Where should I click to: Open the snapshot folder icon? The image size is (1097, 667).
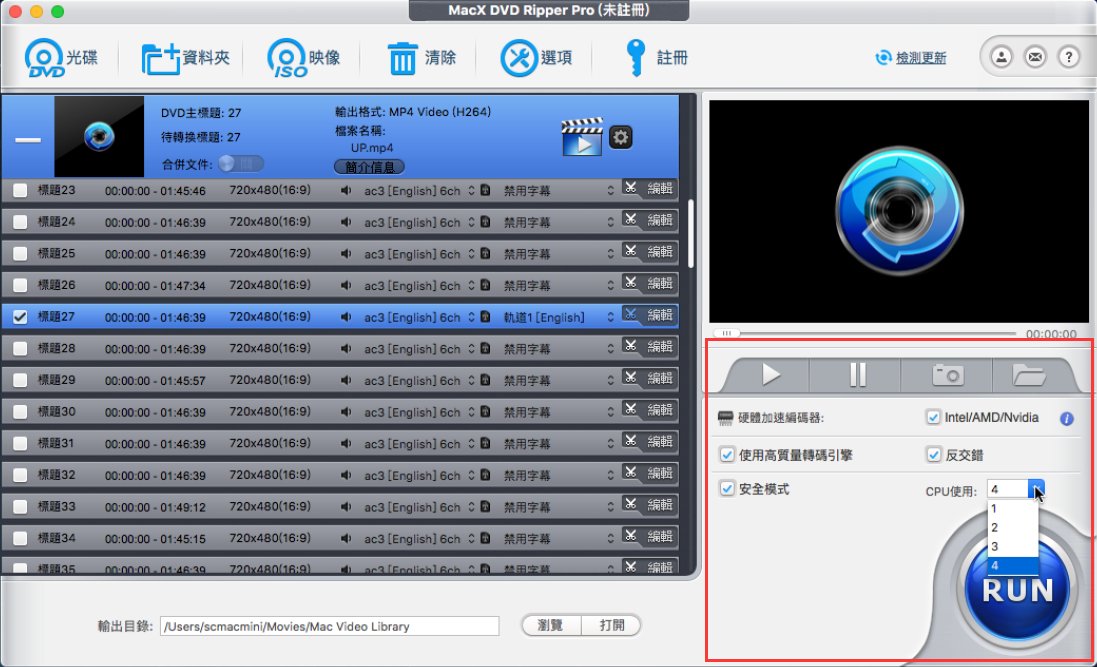click(1028, 375)
